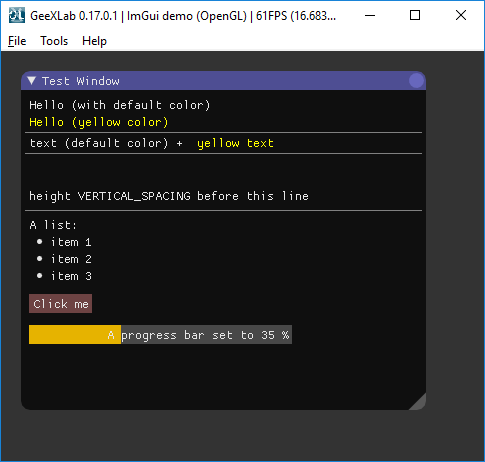This screenshot has height=462, width=485.
Task: Open the Tools menu
Action: 54,41
